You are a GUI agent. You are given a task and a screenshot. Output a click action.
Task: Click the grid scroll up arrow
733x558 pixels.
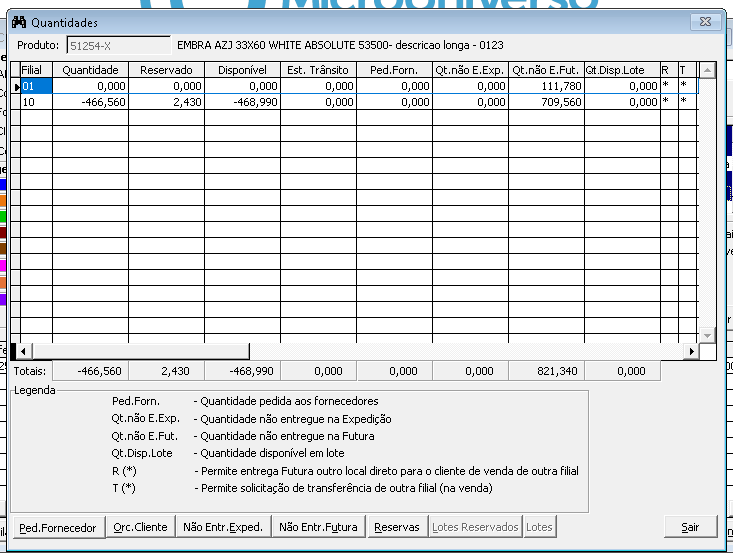[x=707, y=71]
